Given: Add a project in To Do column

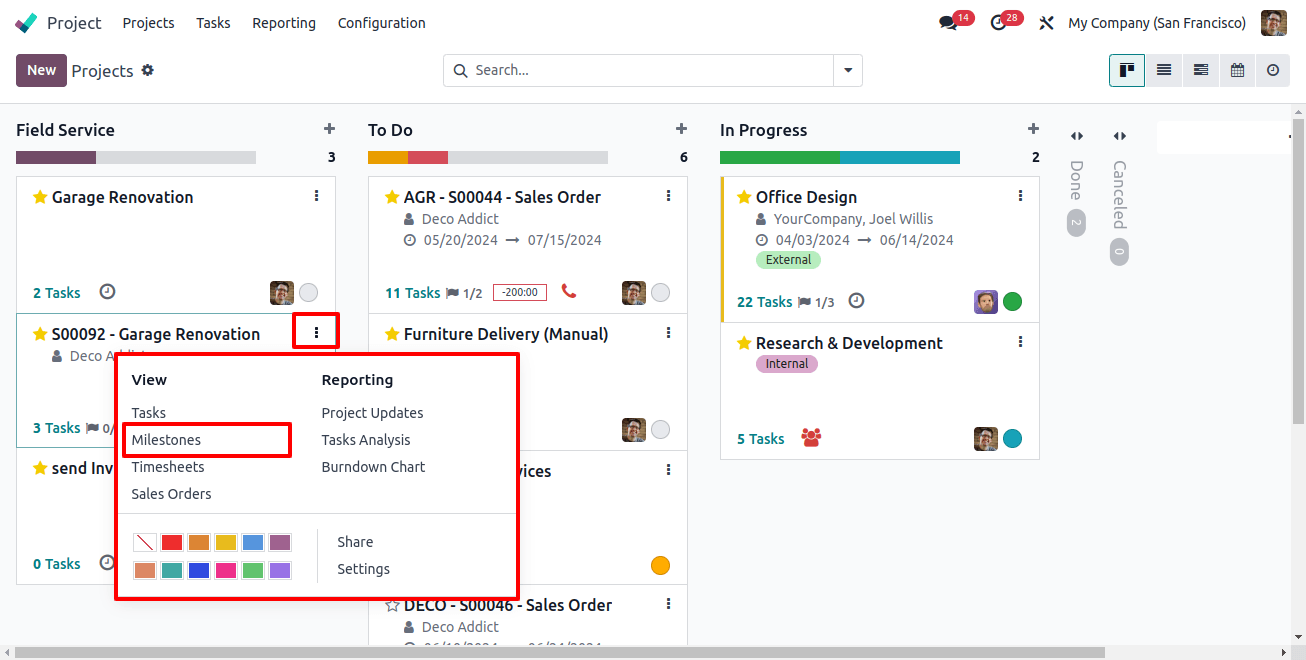Looking at the screenshot, I should (681, 129).
